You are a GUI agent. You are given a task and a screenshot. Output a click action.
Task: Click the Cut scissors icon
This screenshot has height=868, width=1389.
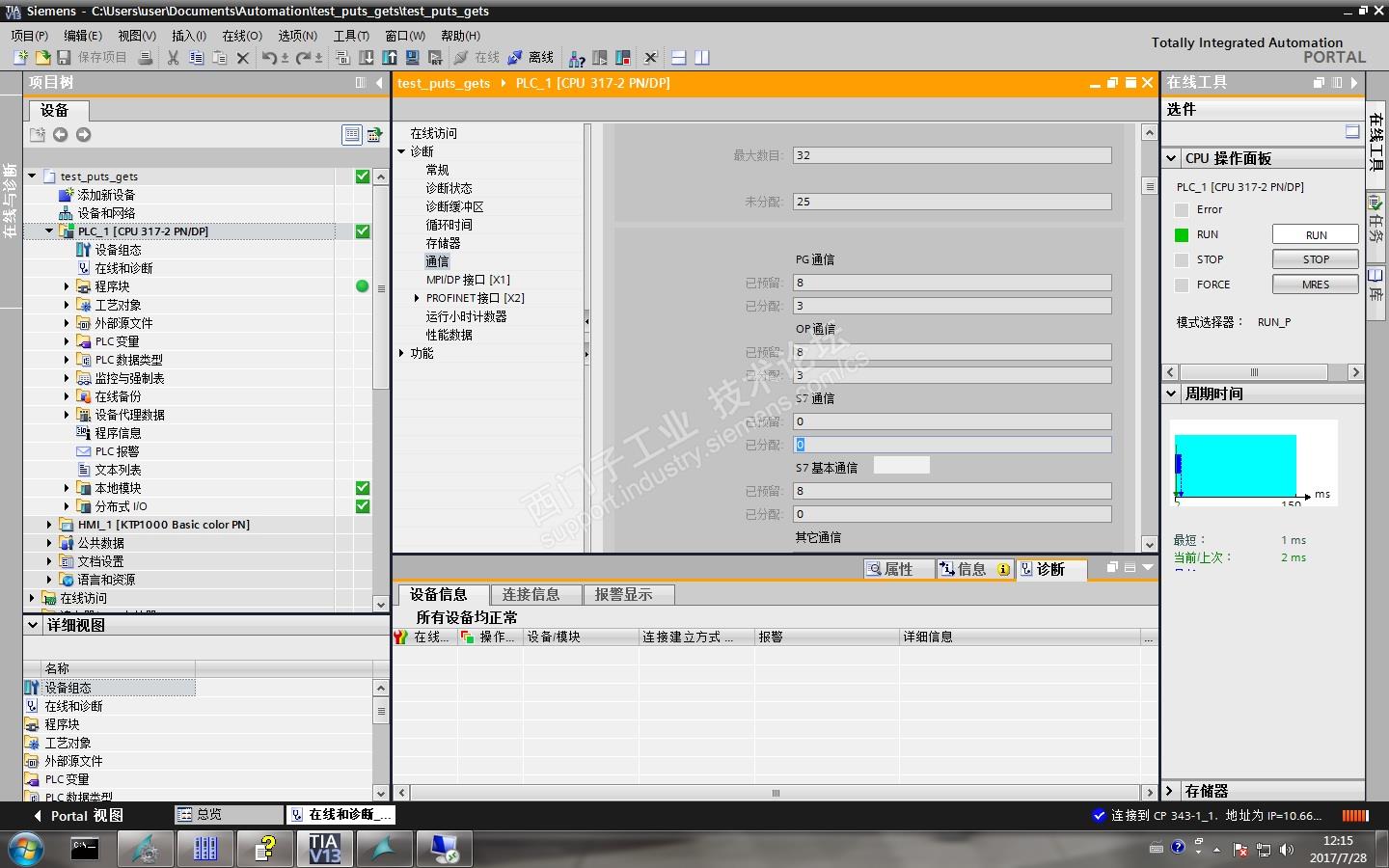174,58
